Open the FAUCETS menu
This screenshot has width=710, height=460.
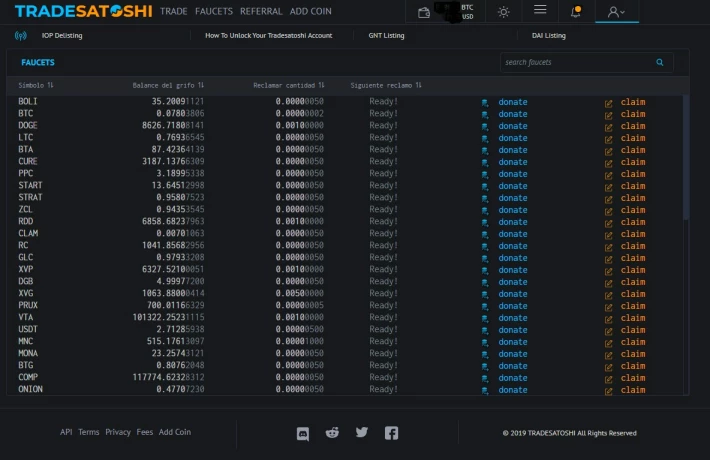tap(214, 11)
